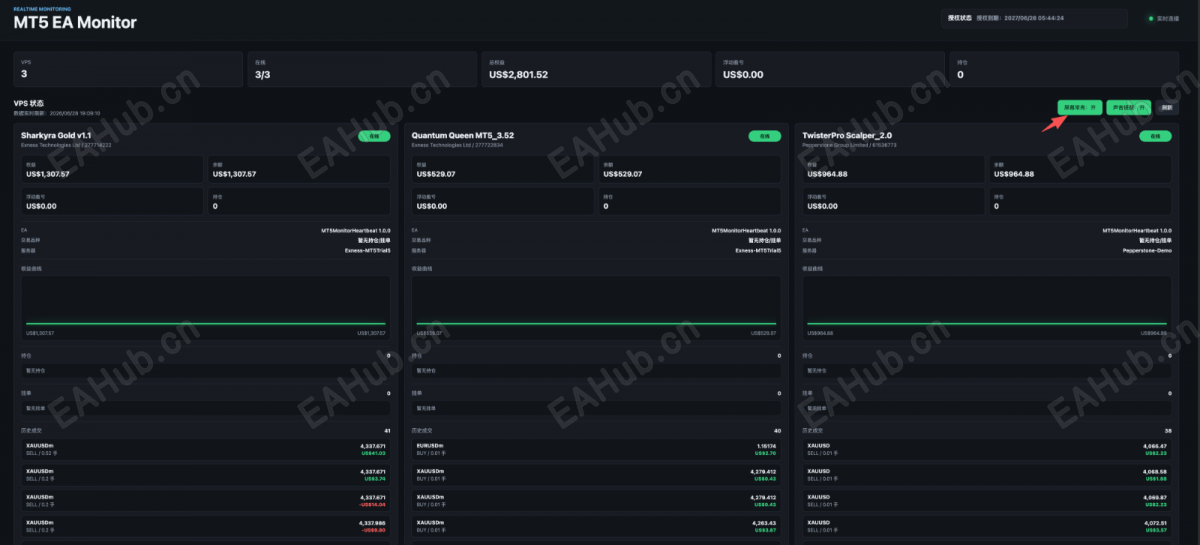
Task: Click the MT5 EA Monitor heading
Action: (75, 23)
